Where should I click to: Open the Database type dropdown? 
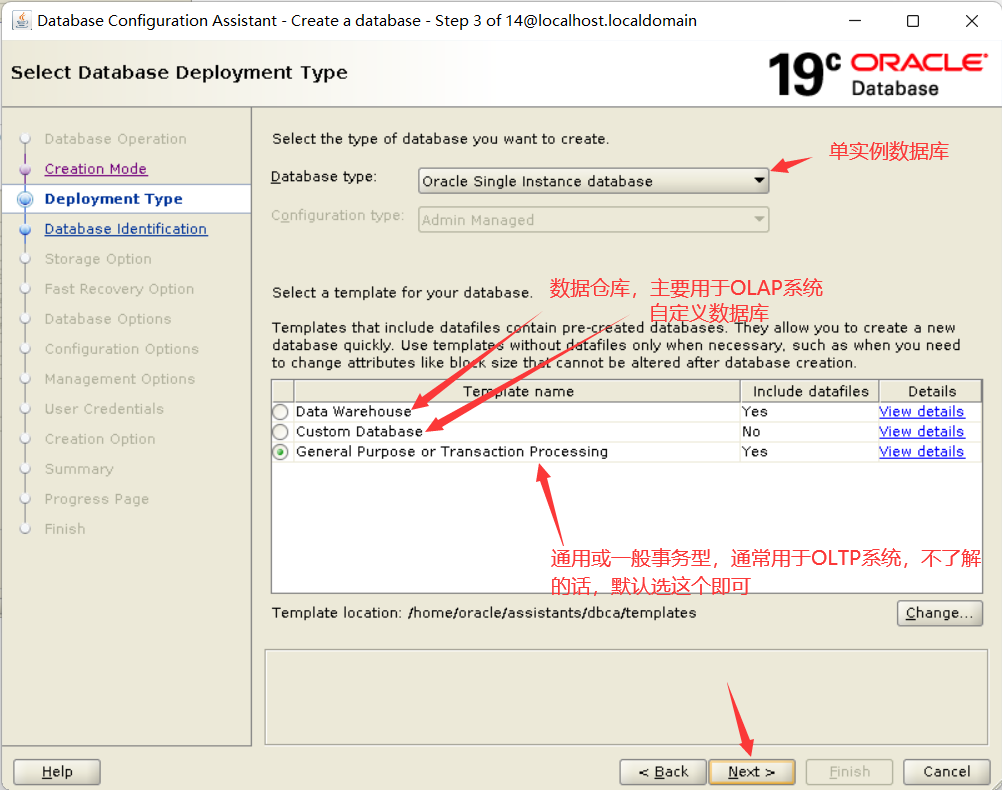pyautogui.click(x=593, y=181)
